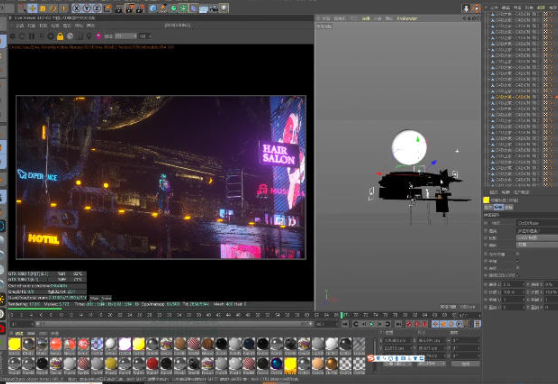Toggle rotation keyframe recording icon

pyautogui.click(x=451, y=324)
